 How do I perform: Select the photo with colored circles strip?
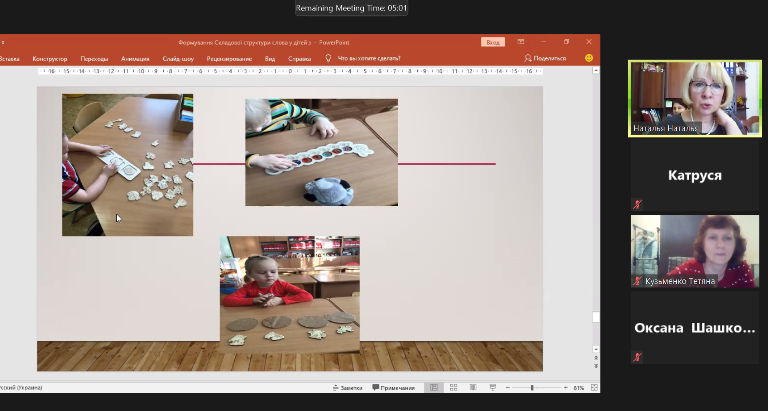click(x=321, y=152)
